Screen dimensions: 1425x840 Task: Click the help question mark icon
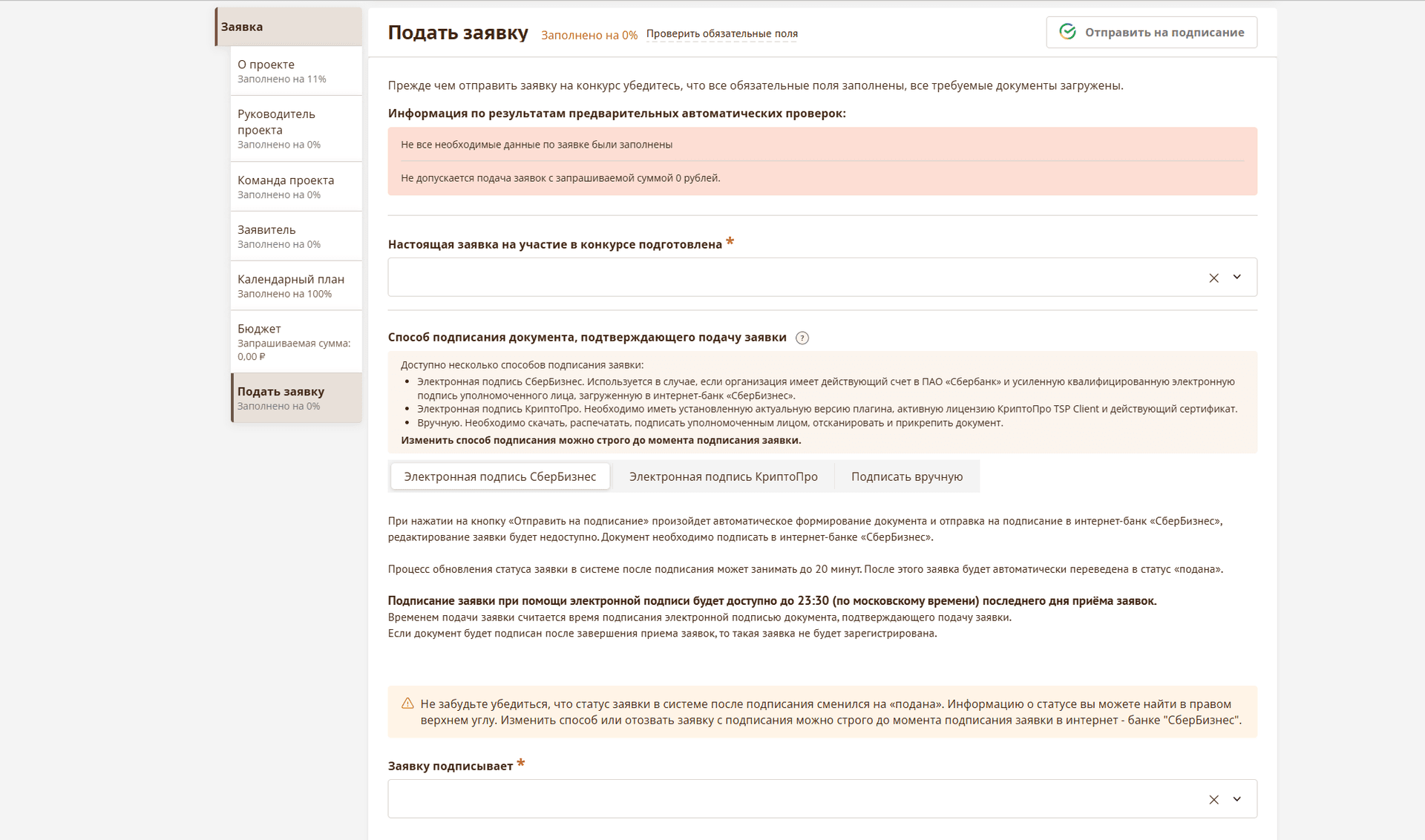pyautogui.click(x=802, y=338)
